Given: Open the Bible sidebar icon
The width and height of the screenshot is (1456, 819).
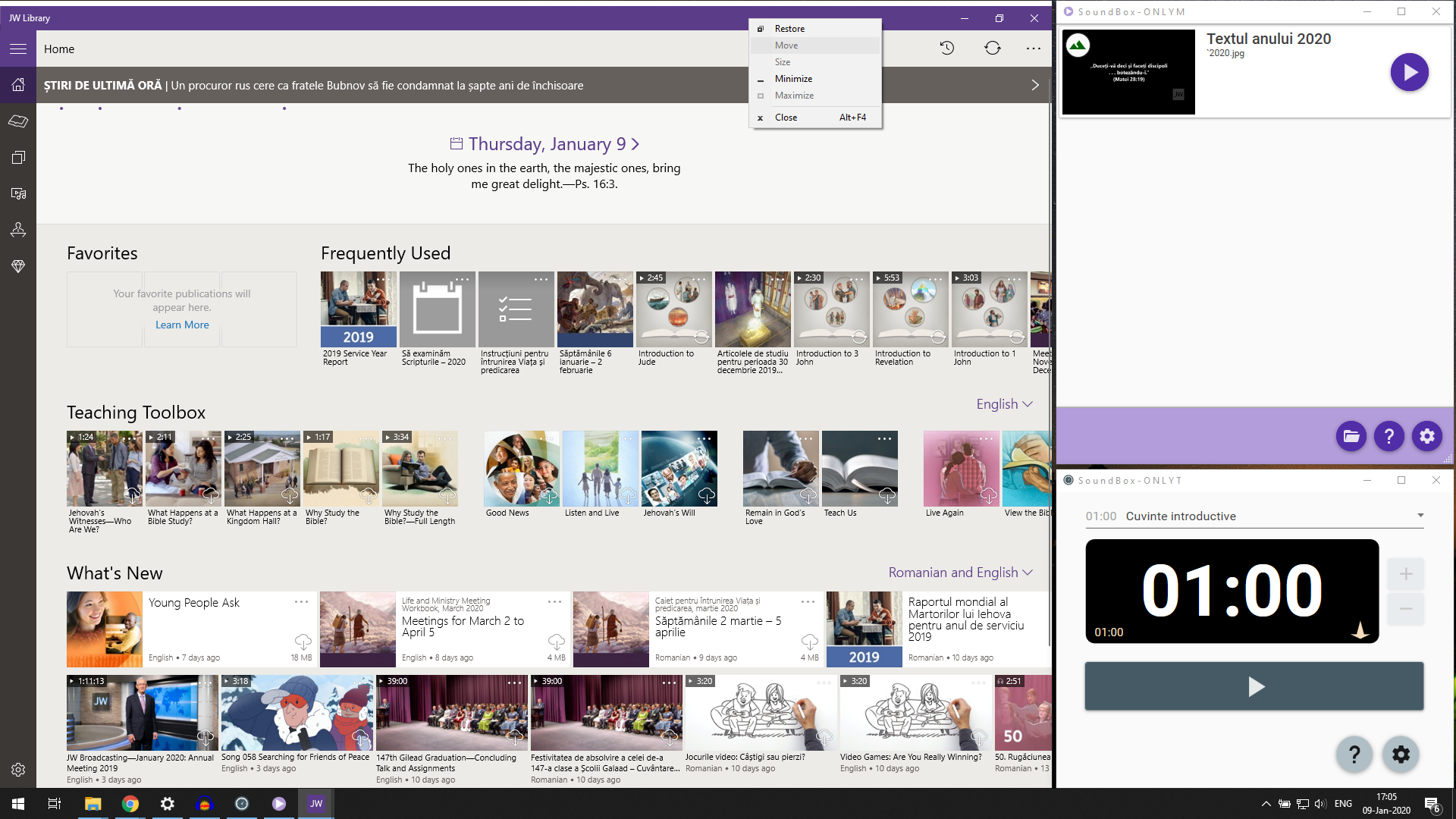Looking at the screenshot, I should coord(18,121).
